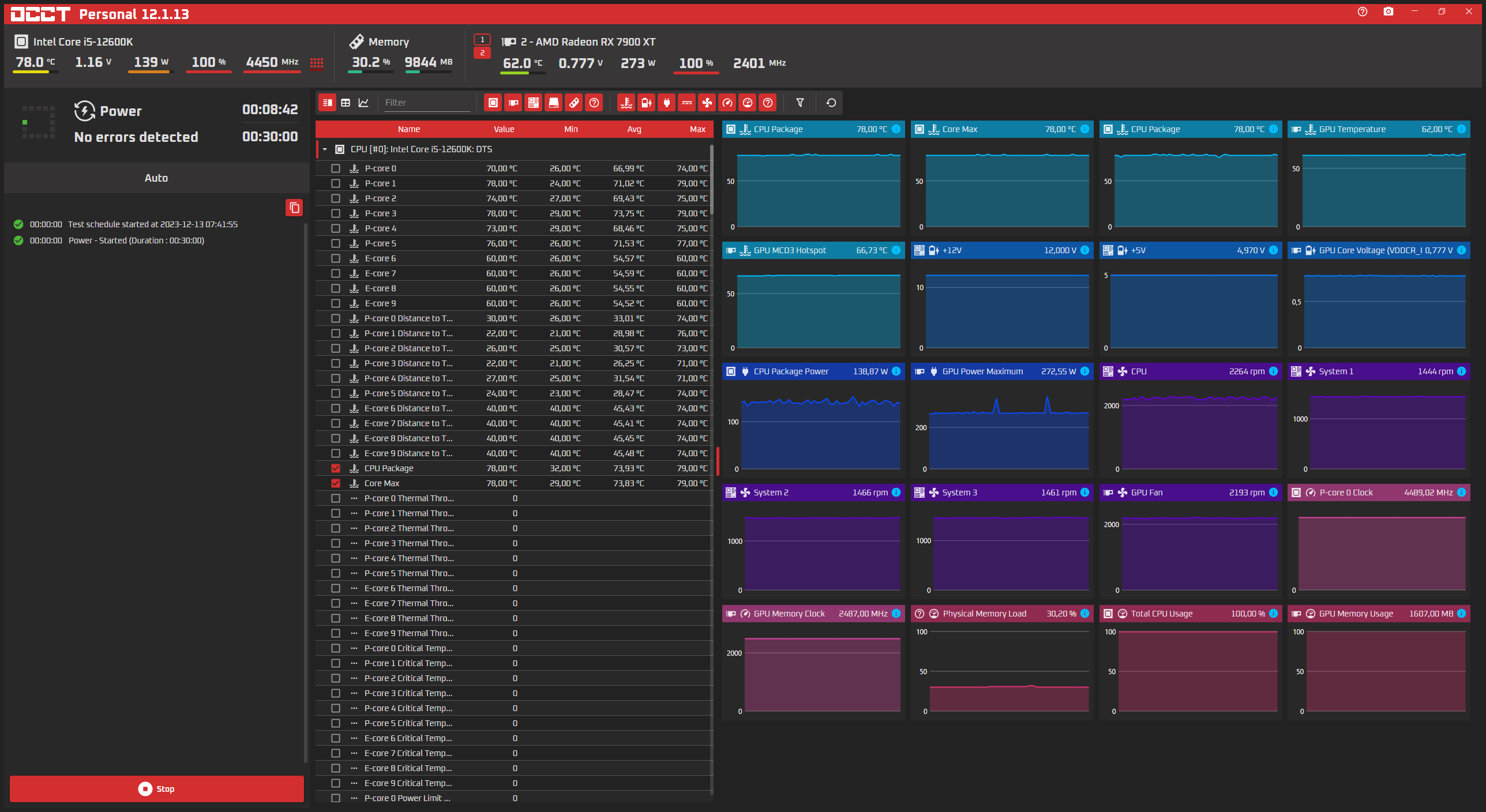This screenshot has height=812, width=1486.
Task: Select GPU 2 in the GPU selector
Action: pyautogui.click(x=482, y=53)
